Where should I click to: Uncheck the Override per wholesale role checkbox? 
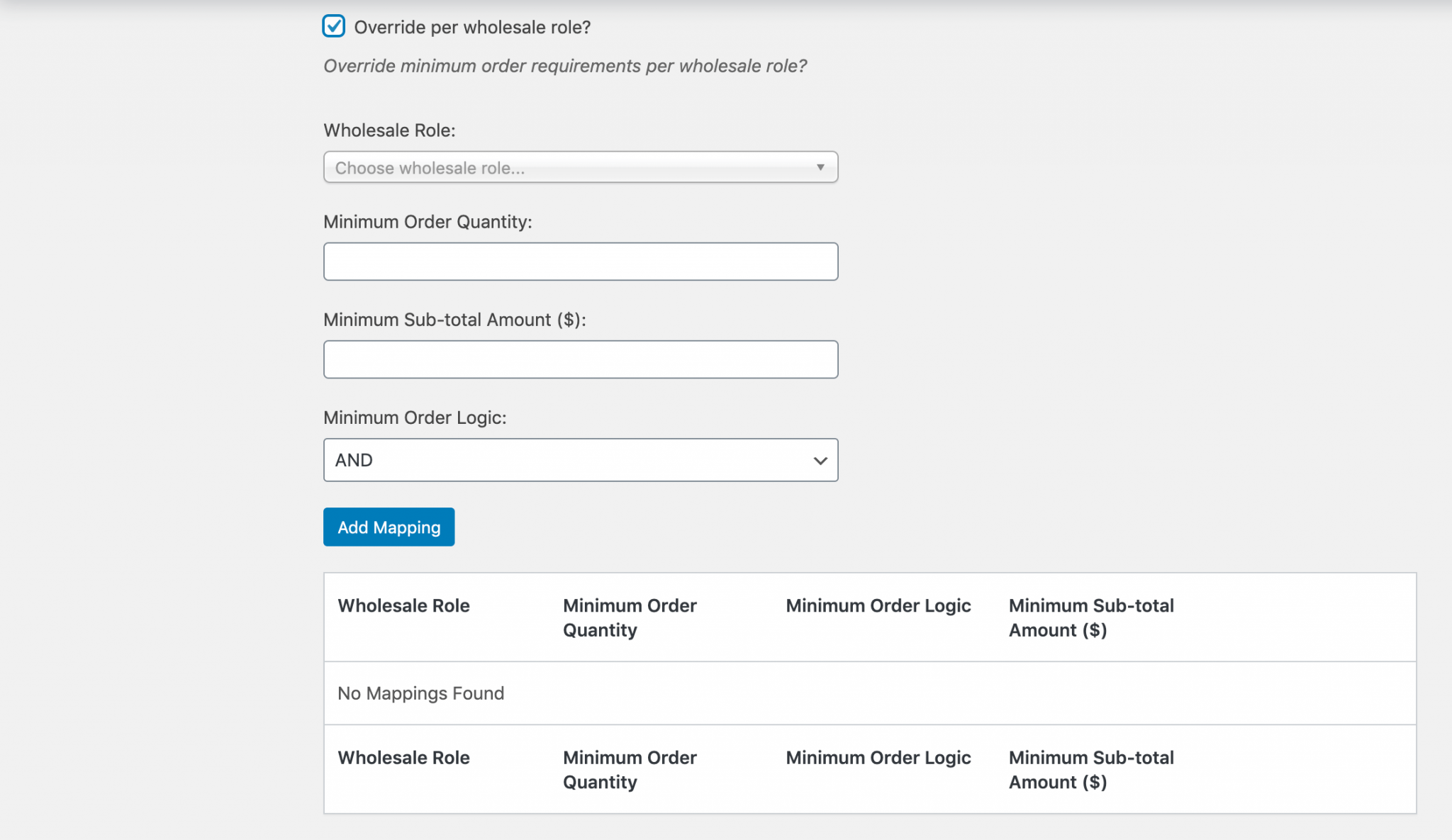333,26
